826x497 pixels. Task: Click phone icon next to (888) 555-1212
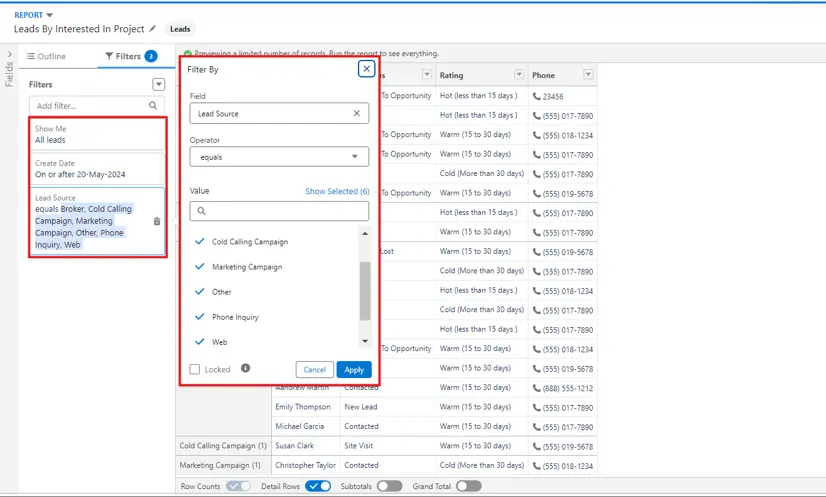tap(536, 388)
